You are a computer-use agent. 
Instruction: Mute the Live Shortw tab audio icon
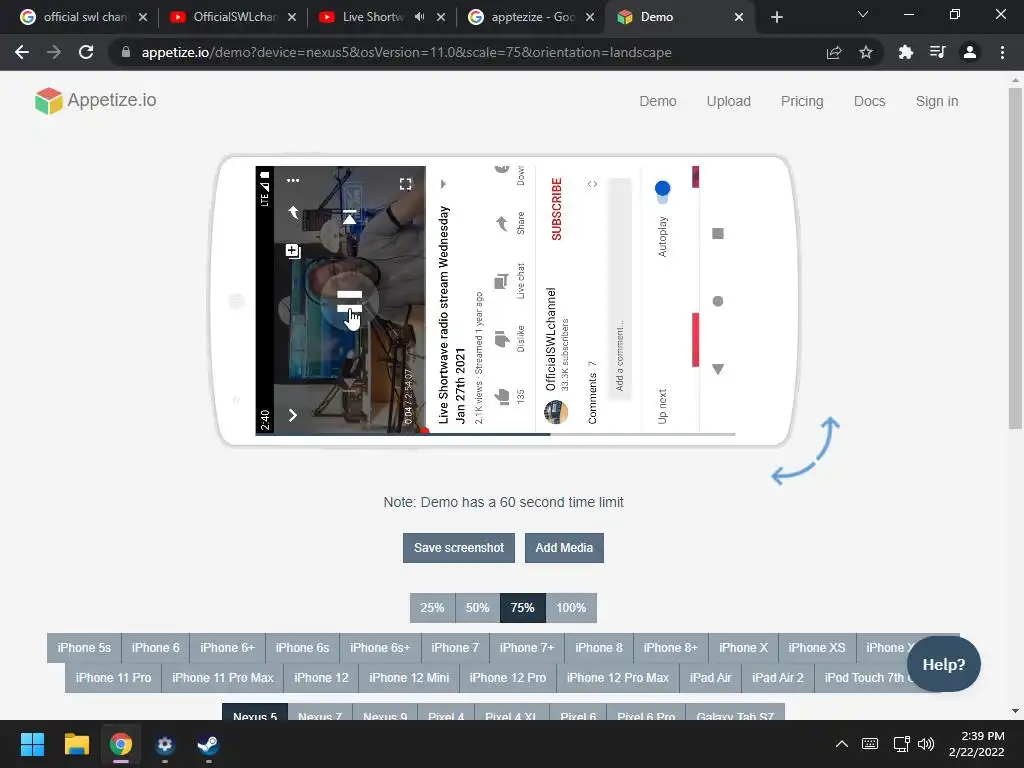[x=419, y=17]
